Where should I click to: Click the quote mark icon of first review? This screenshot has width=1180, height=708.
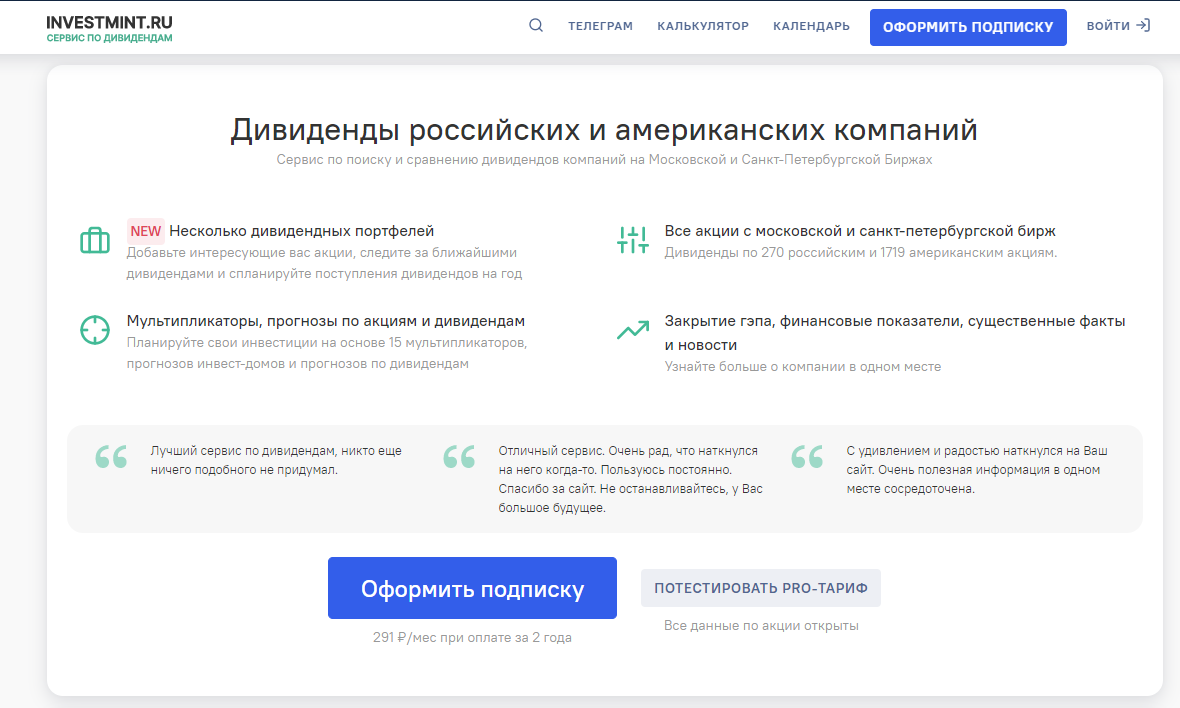point(111,457)
